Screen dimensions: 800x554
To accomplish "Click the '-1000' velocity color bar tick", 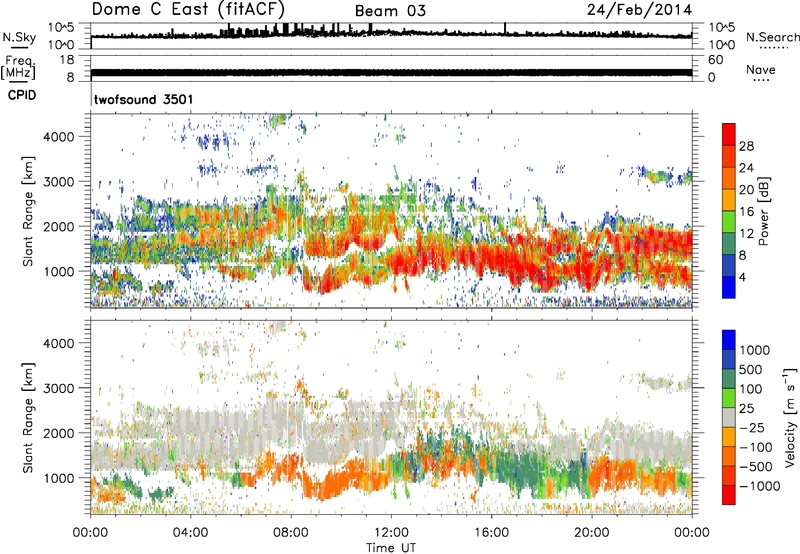I will [x=759, y=486].
